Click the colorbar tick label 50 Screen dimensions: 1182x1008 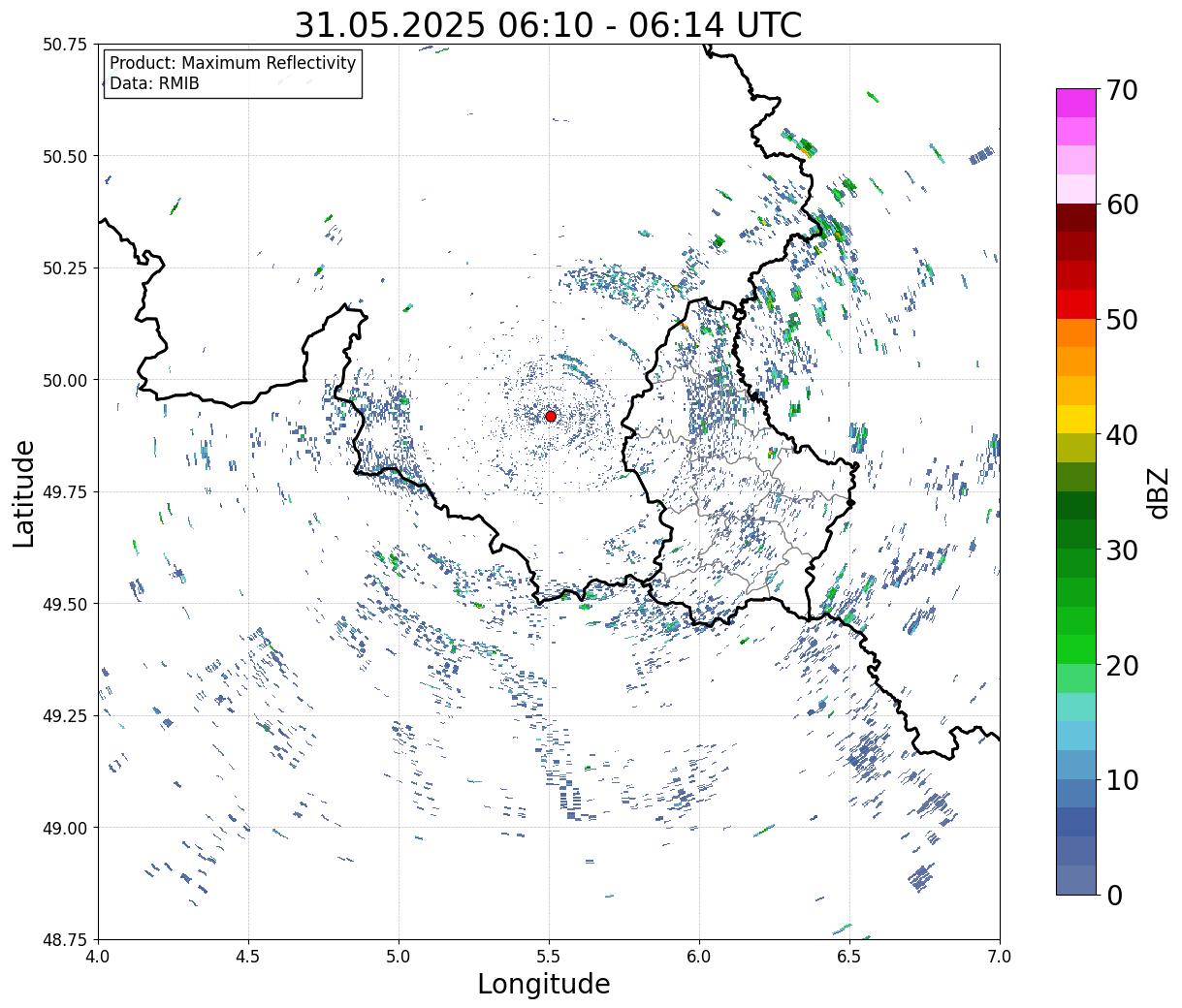[1121, 320]
